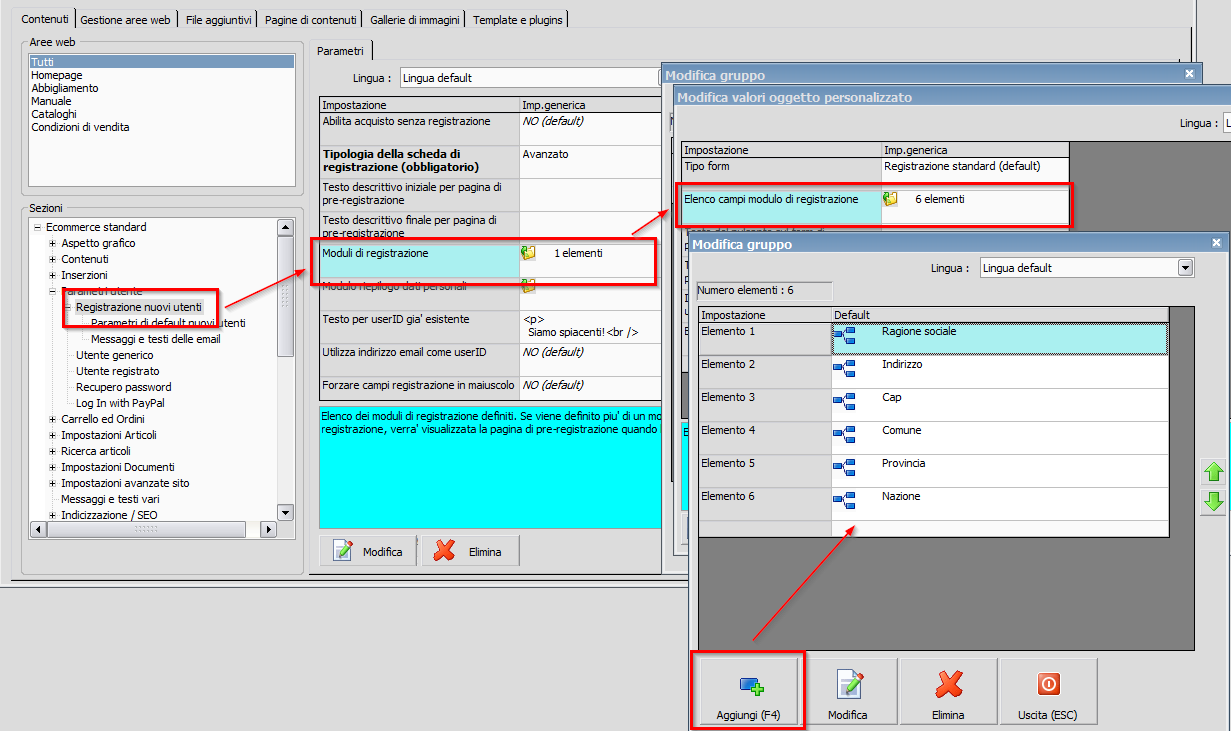Click the folder icon in Moduli di registrazione row
1231x731 pixels.
pos(529,254)
